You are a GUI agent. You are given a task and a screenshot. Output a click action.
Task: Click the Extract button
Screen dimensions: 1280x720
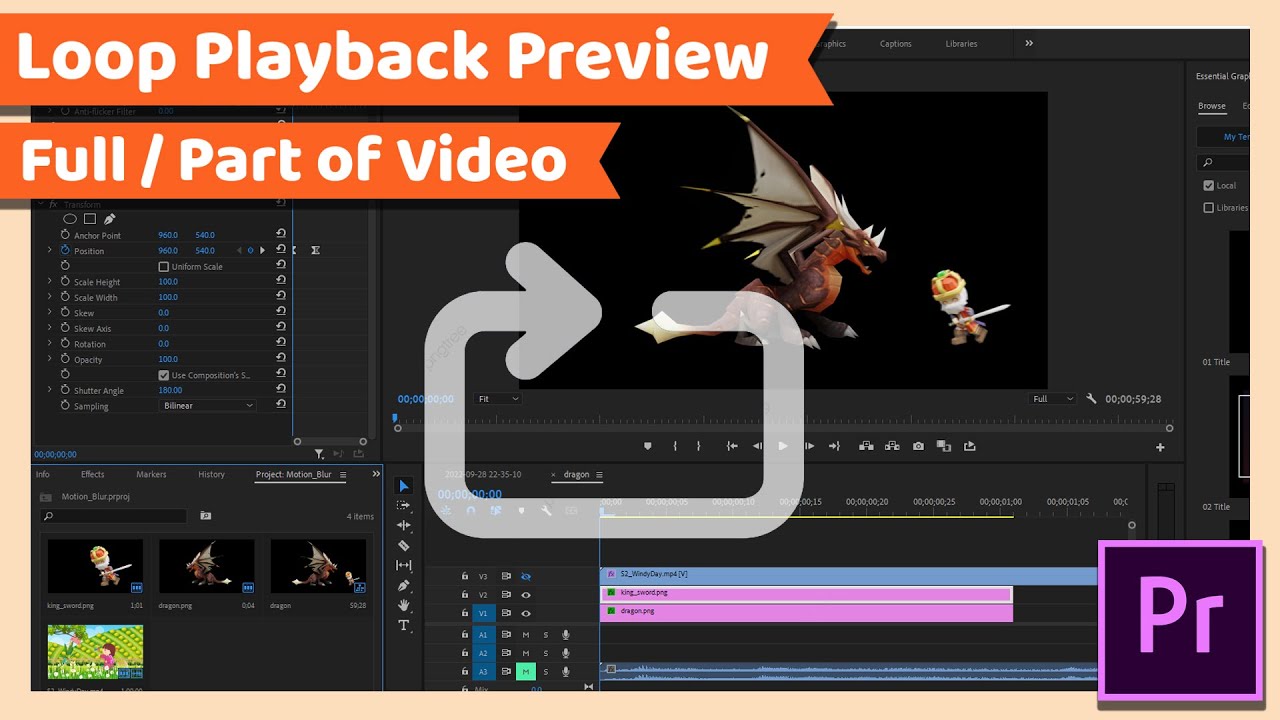point(891,446)
